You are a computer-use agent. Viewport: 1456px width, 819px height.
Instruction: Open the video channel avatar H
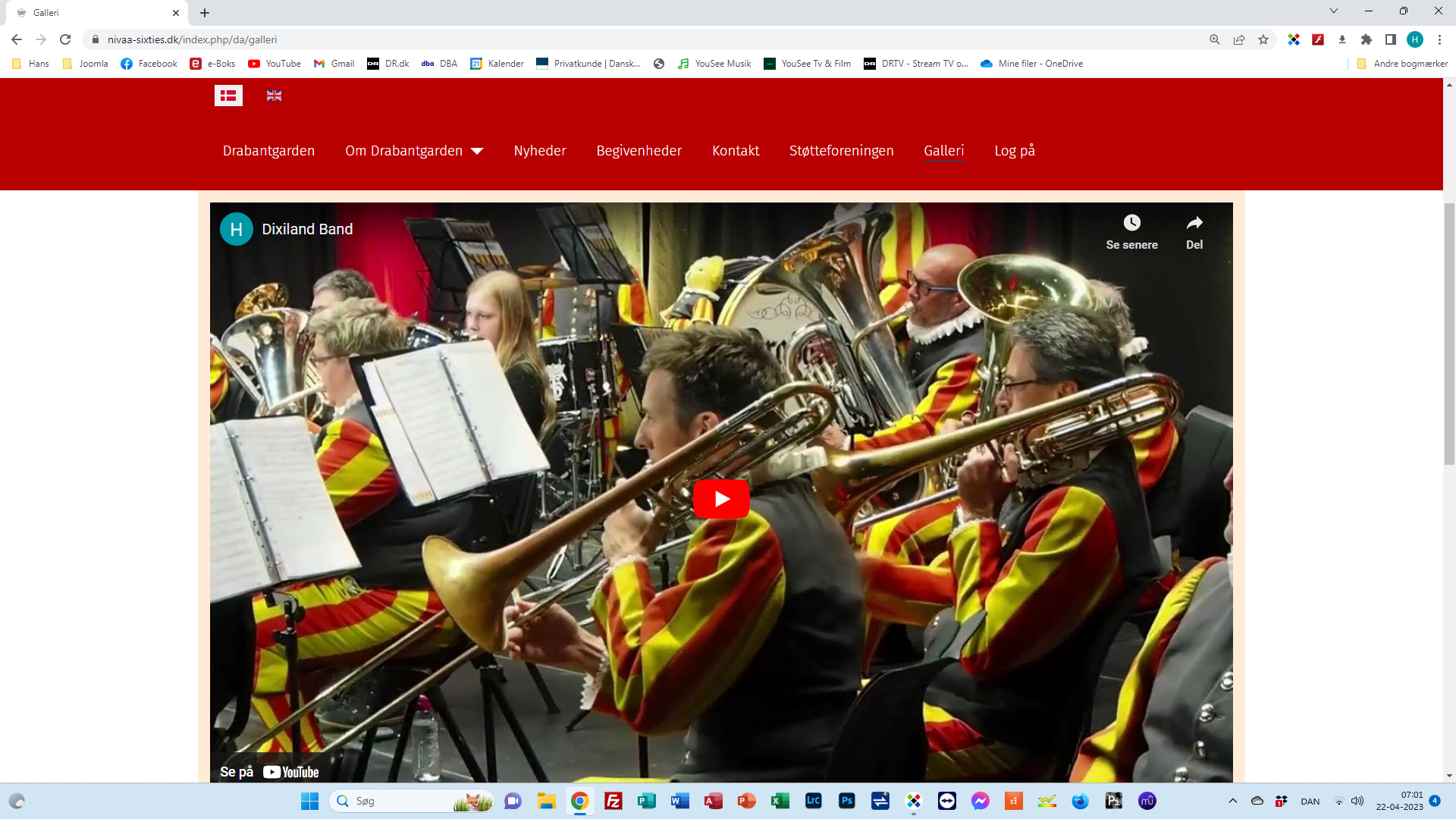tap(237, 229)
